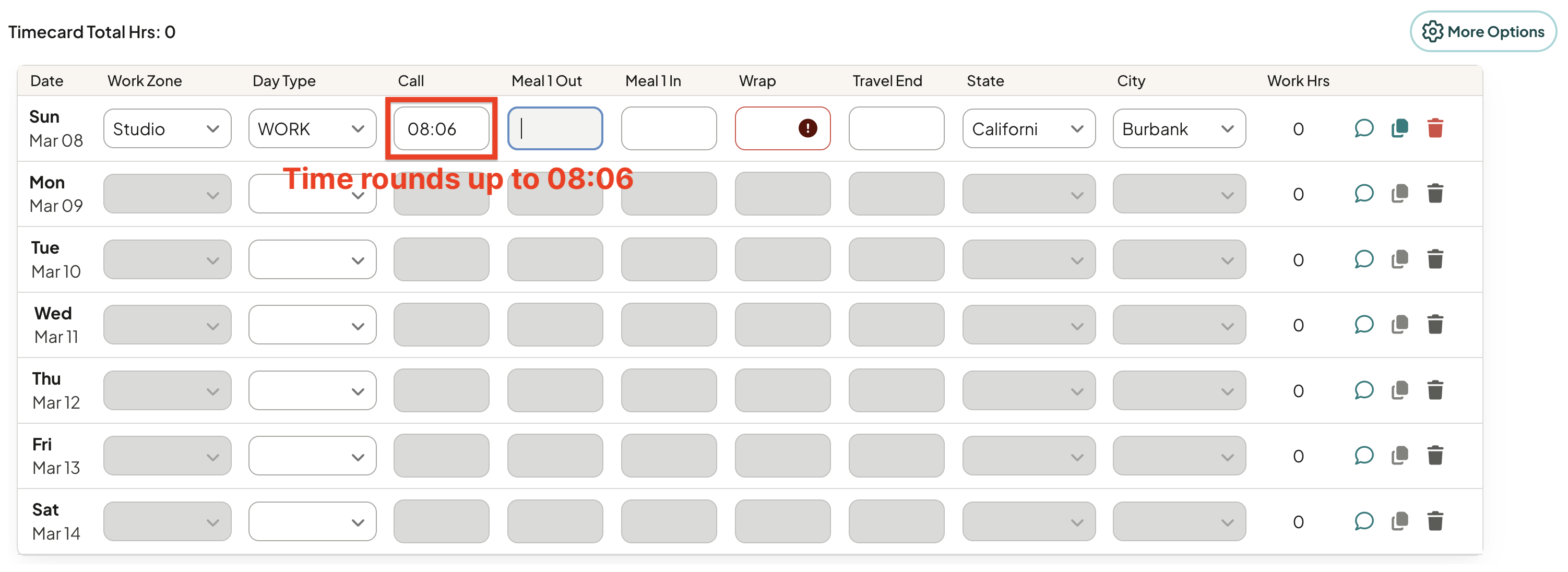Click the Meal 1 Out field for Sunday
Image resolution: width=1568 pixels, height=572 pixels.
click(x=555, y=128)
